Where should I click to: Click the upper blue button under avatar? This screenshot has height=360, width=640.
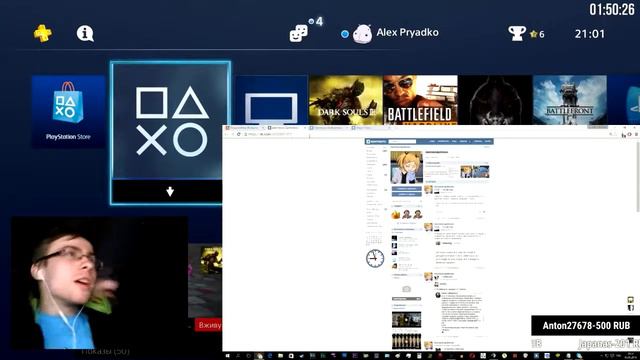click(407, 189)
